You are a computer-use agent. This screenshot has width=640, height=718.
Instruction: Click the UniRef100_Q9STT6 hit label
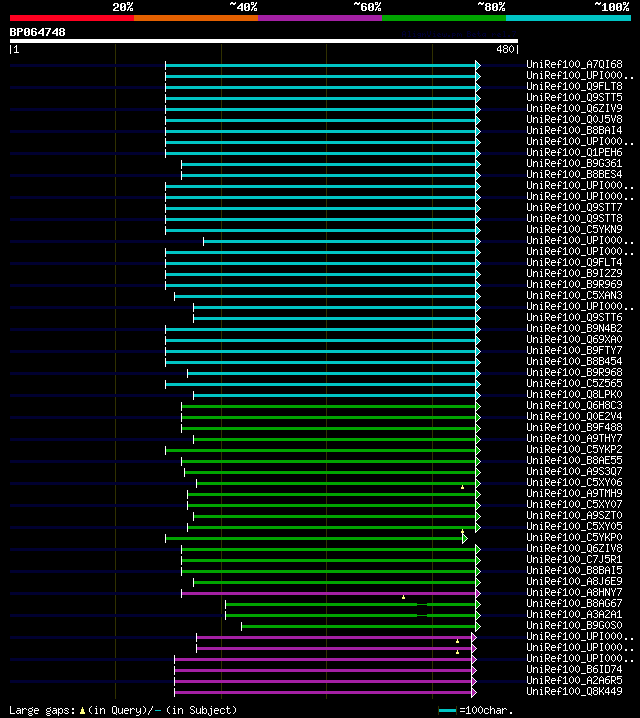(x=574, y=317)
